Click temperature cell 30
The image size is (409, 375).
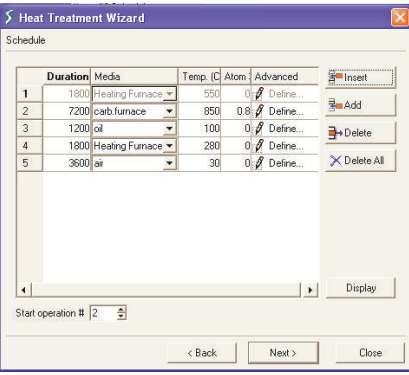point(200,163)
